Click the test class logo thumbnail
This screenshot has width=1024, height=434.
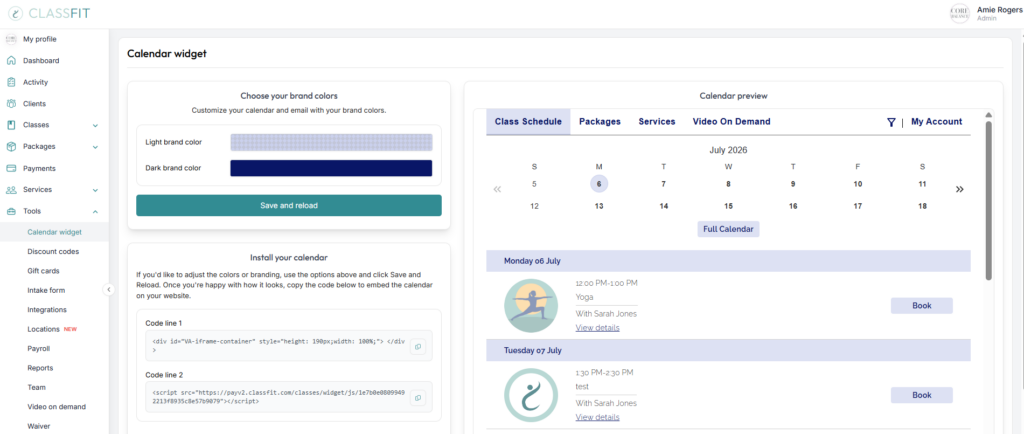(x=531, y=395)
